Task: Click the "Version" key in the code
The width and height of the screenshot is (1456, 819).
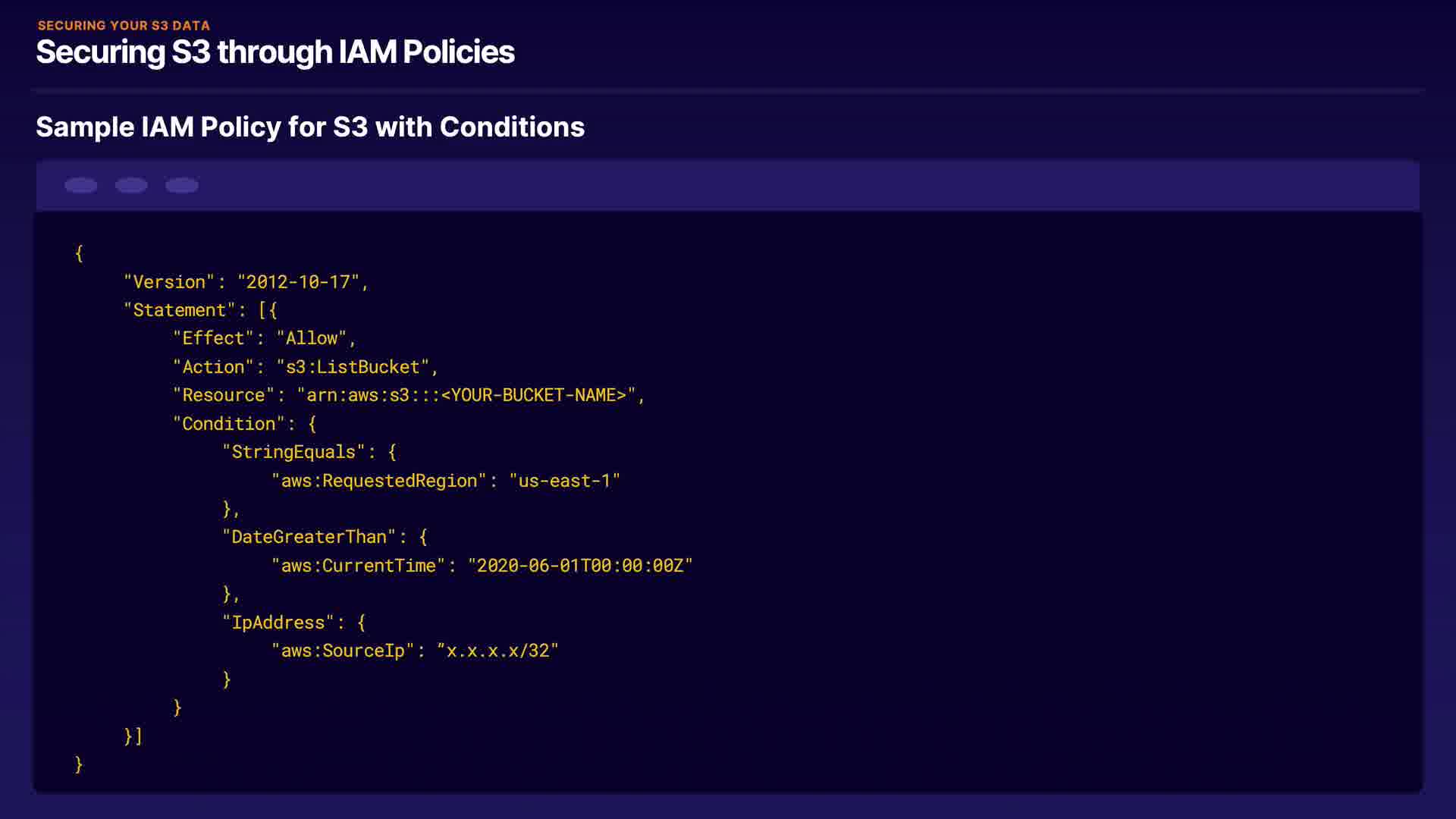Action: pos(169,282)
